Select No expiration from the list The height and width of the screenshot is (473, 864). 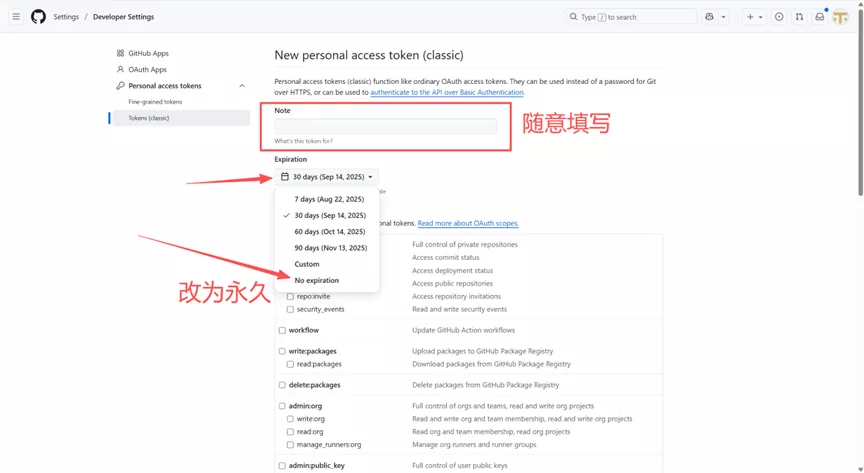click(316, 280)
